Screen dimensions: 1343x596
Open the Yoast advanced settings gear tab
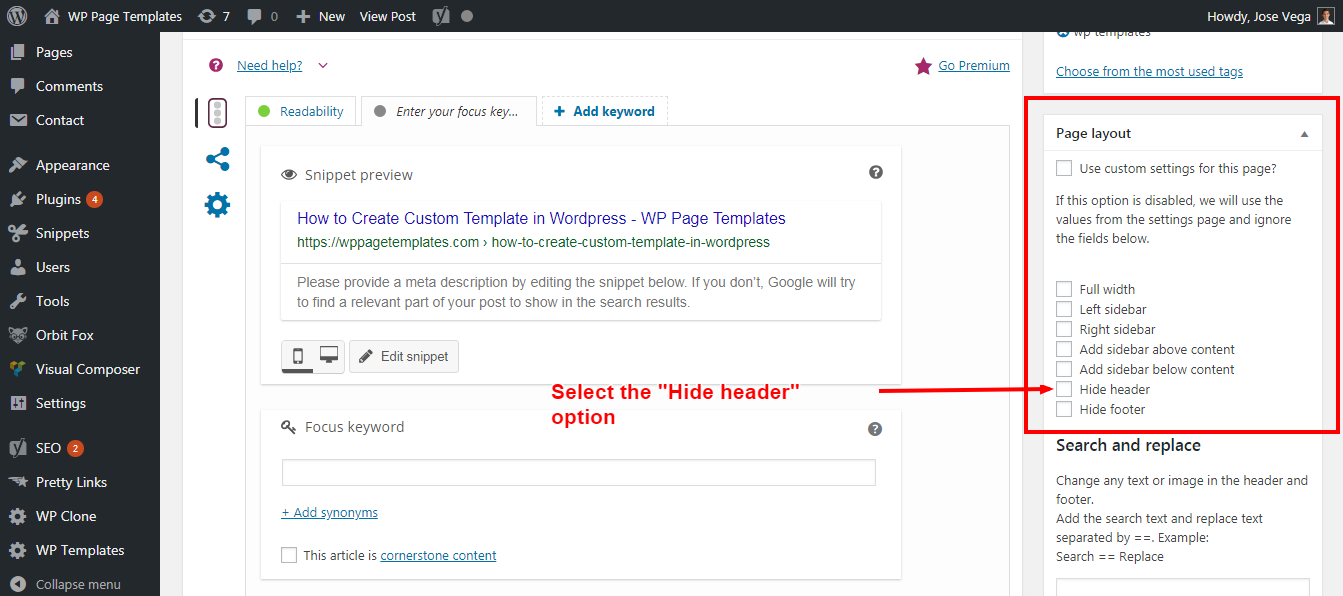click(x=217, y=205)
